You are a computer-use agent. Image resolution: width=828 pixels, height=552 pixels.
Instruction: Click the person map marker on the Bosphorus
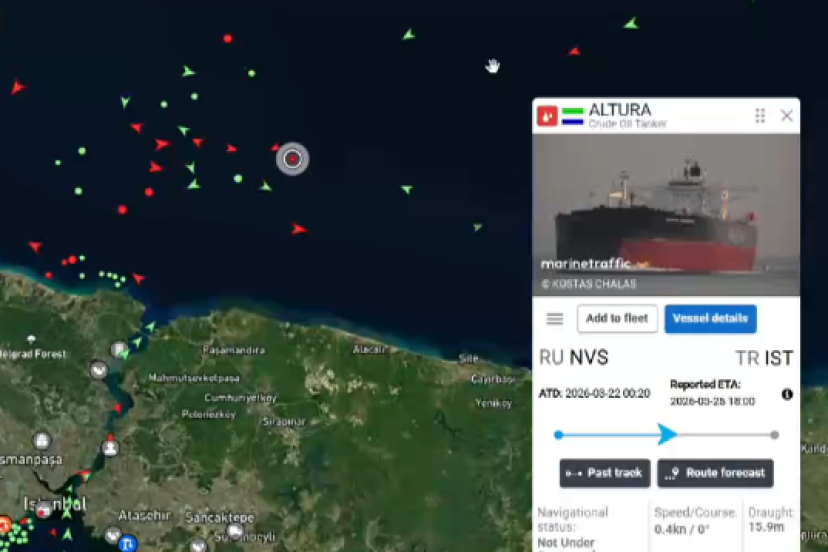(110, 448)
